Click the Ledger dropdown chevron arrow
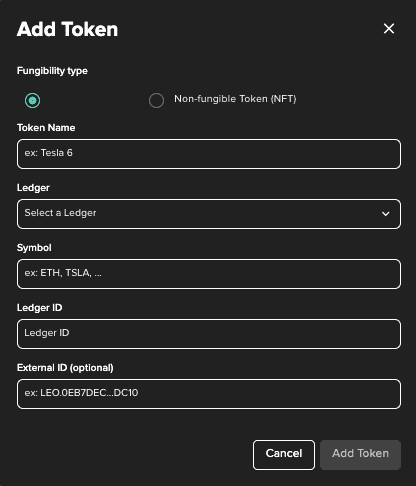 [386, 214]
